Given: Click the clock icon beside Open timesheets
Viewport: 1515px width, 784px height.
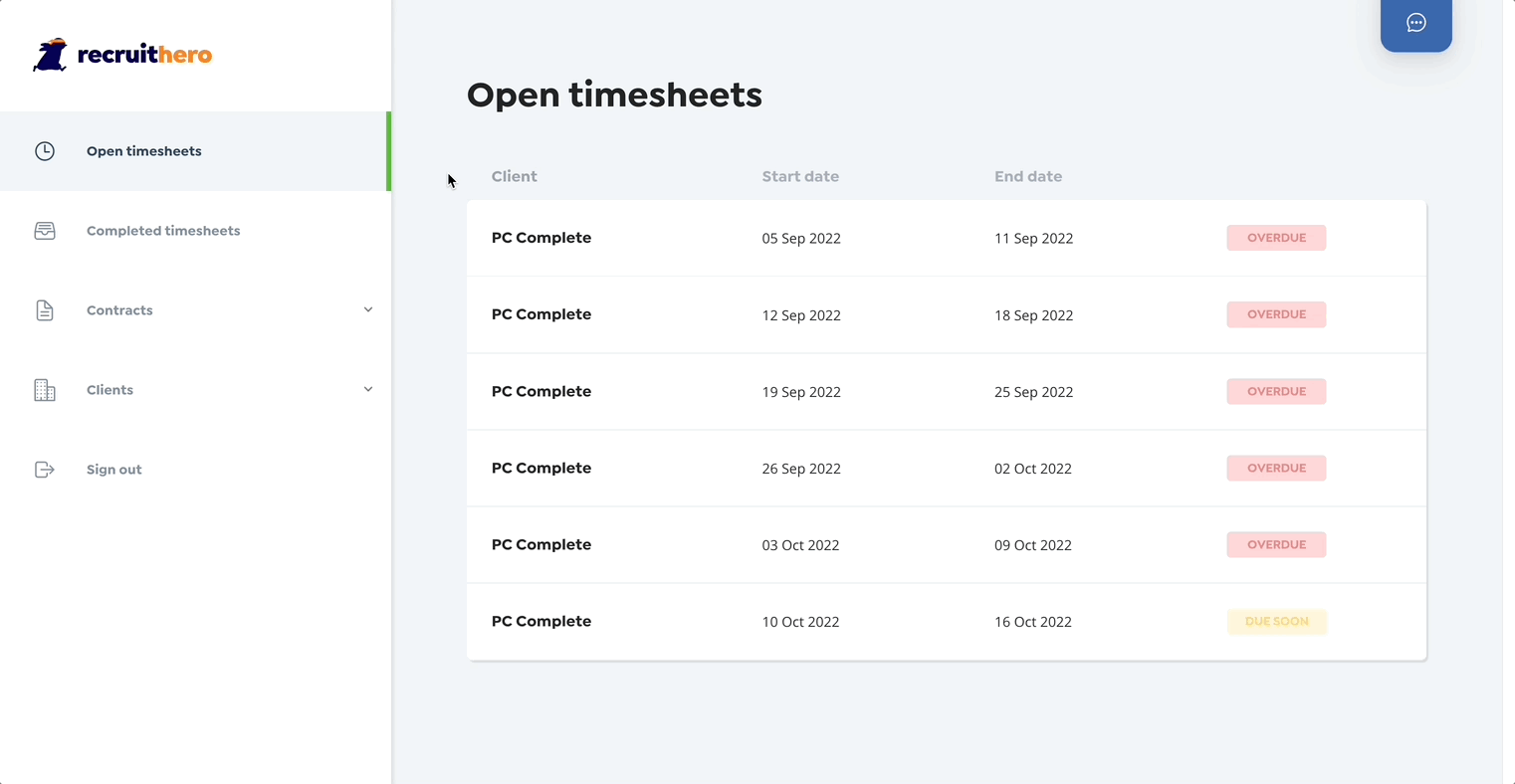Looking at the screenshot, I should (x=45, y=151).
